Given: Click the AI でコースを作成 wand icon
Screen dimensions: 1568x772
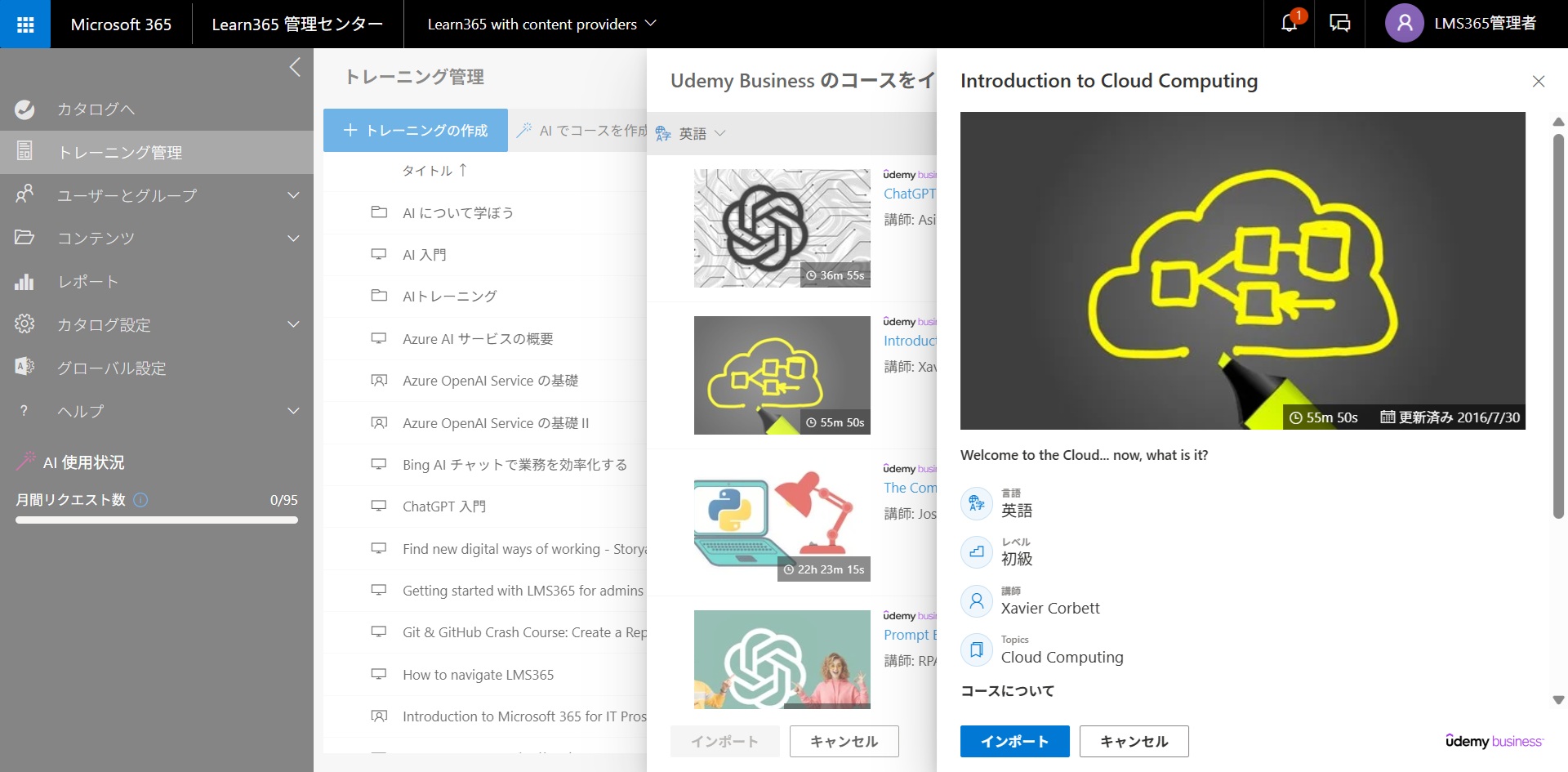Looking at the screenshot, I should [x=524, y=131].
